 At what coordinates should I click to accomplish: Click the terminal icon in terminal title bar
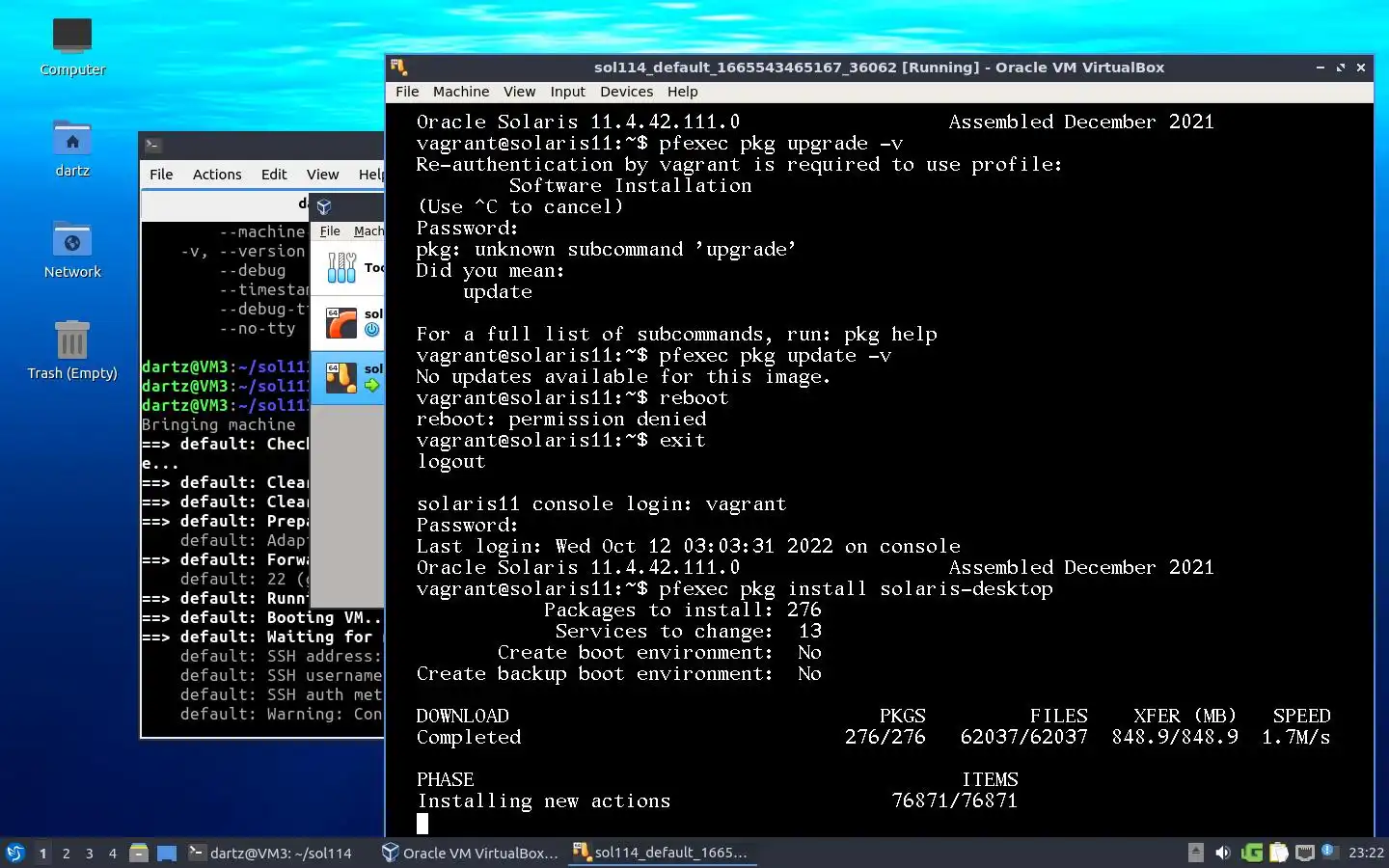tap(152, 145)
